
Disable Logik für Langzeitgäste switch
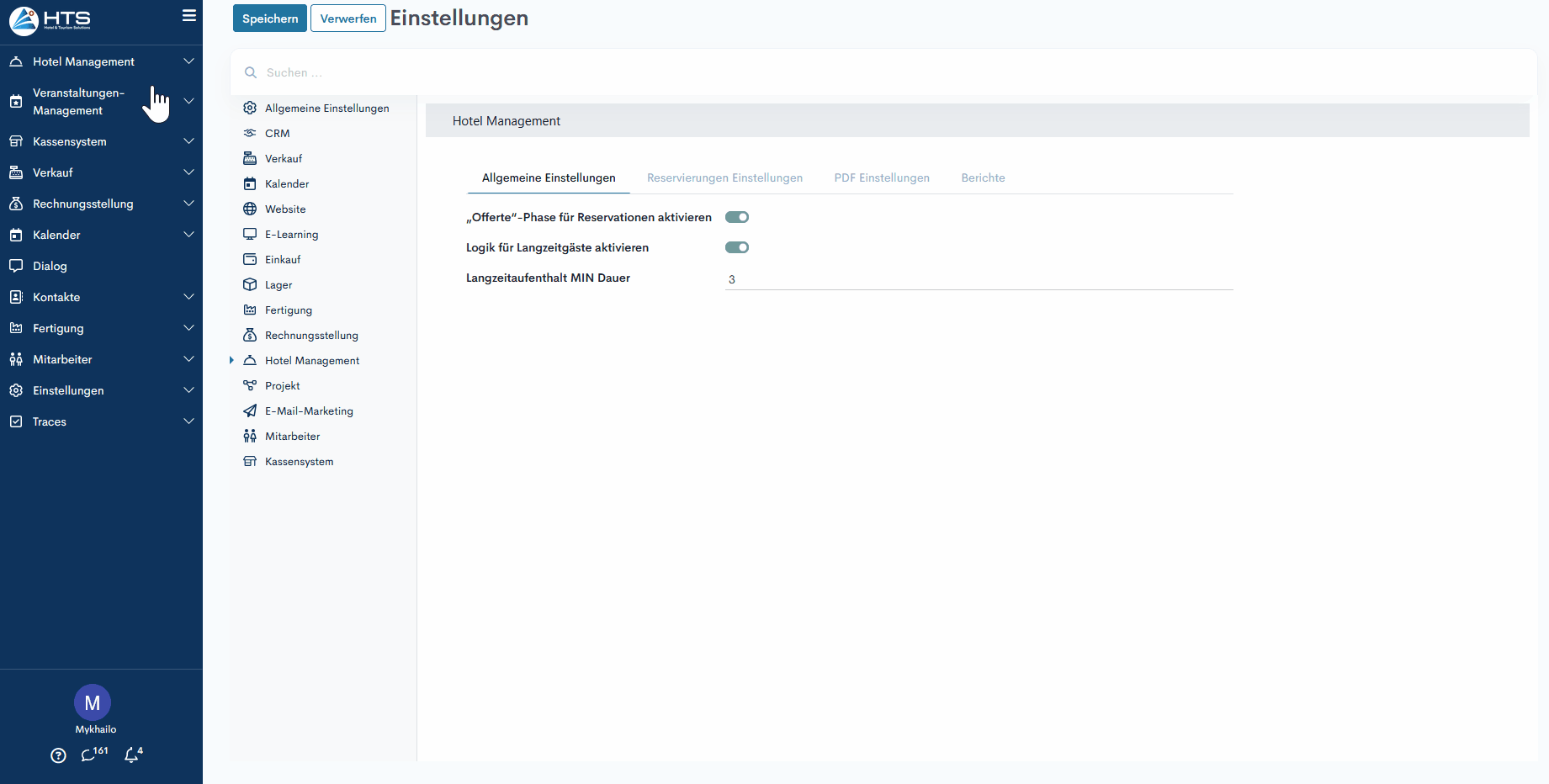737,248
